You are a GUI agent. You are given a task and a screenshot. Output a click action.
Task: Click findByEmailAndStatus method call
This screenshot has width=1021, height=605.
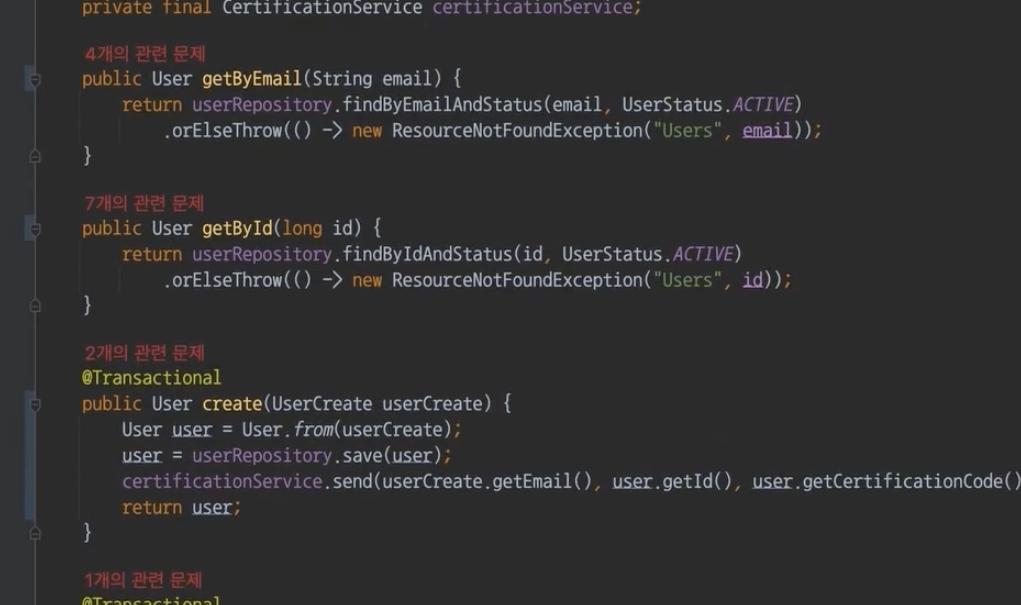442,105
